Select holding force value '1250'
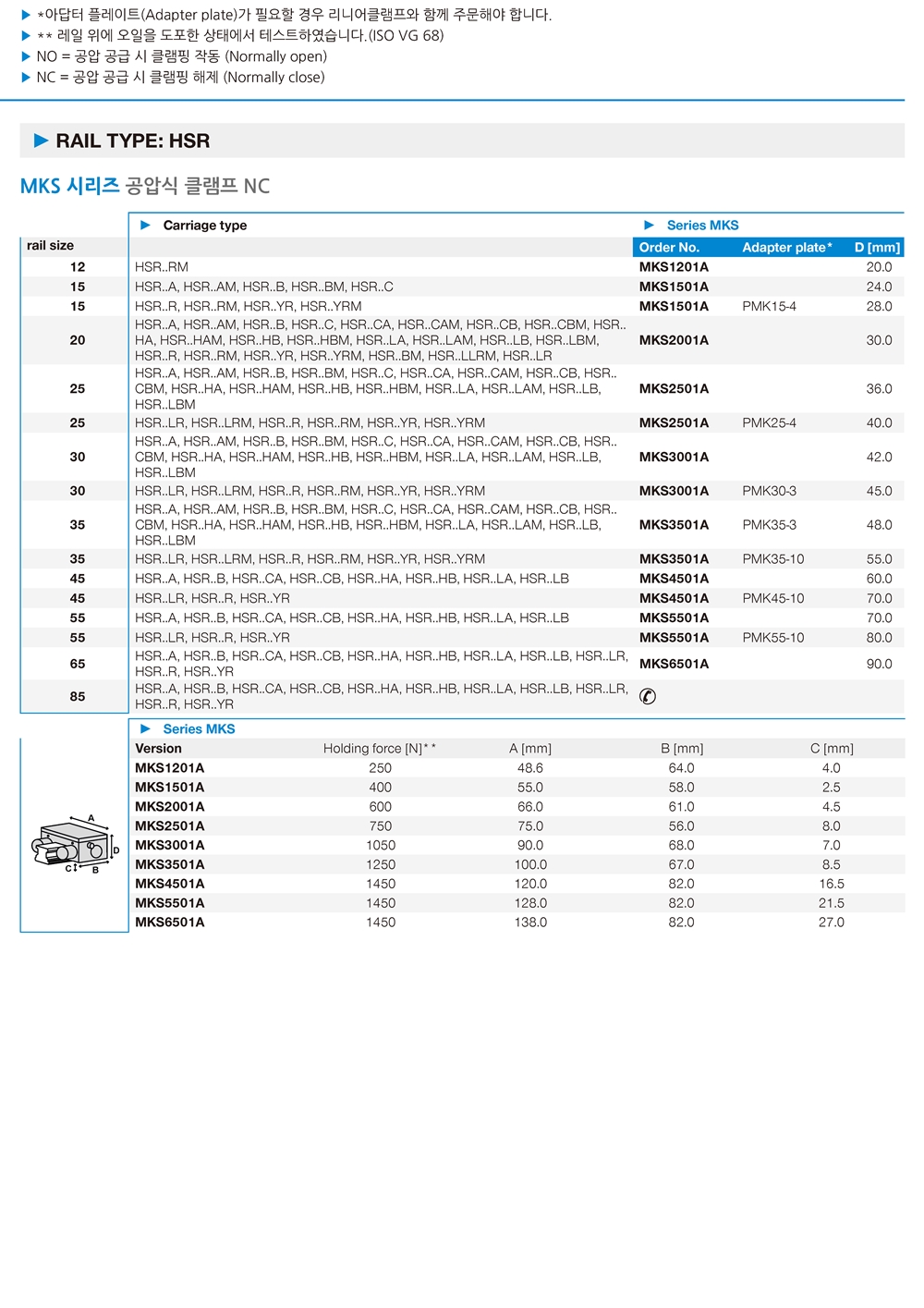 coord(381,864)
